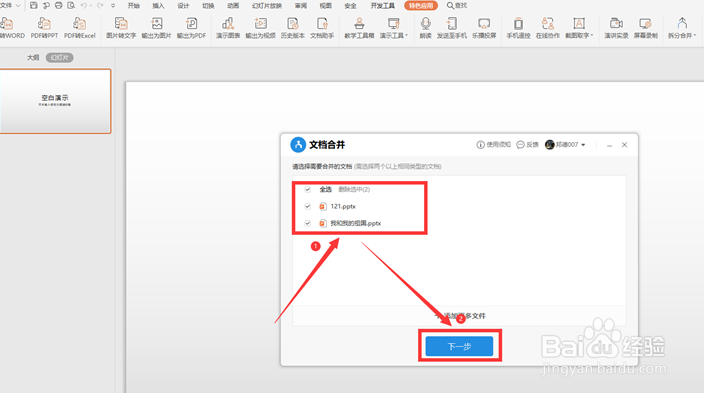Switch to the 开发工具 ribbon tab

pyautogui.click(x=383, y=5)
